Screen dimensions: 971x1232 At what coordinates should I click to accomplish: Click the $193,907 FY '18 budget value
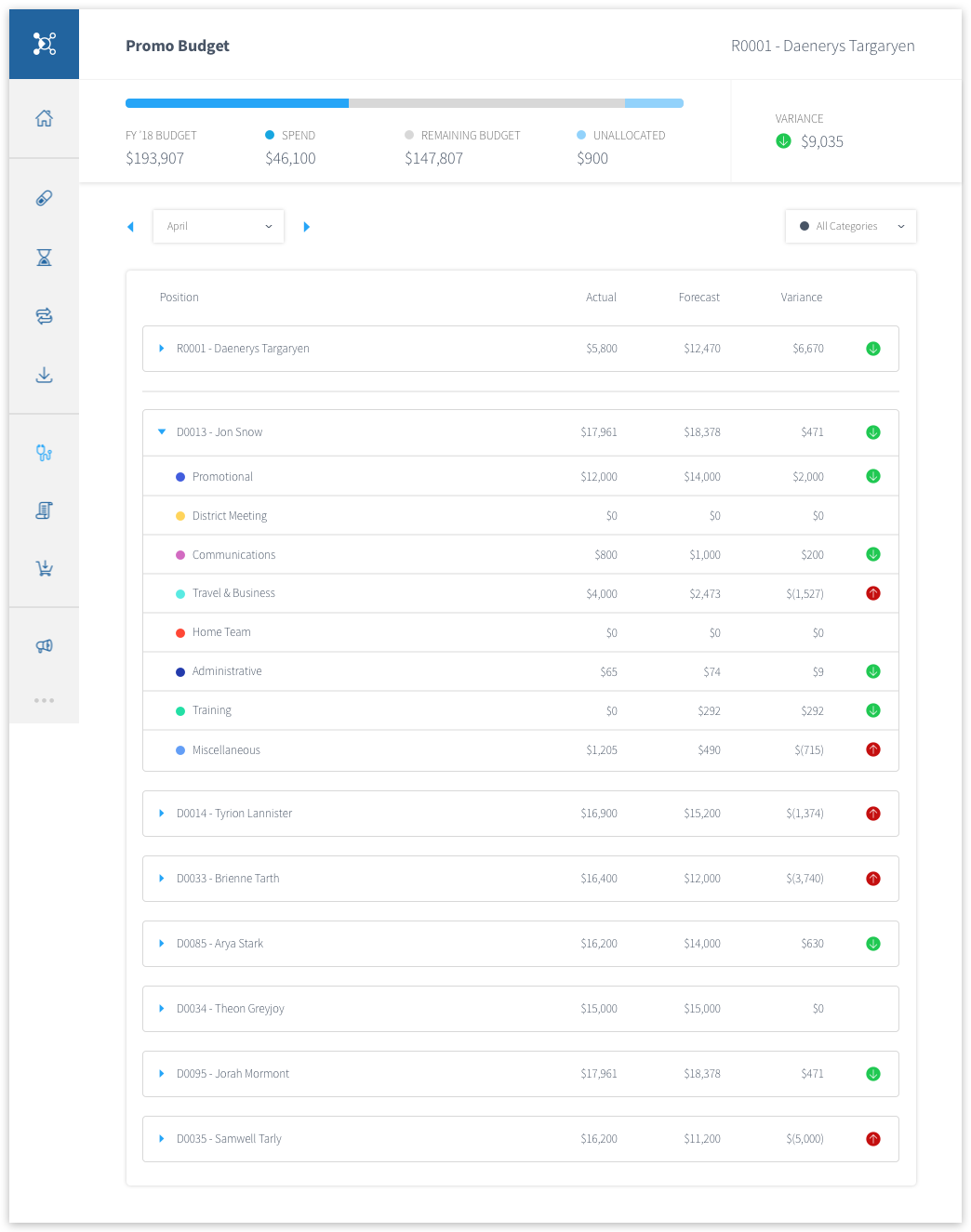pos(155,158)
